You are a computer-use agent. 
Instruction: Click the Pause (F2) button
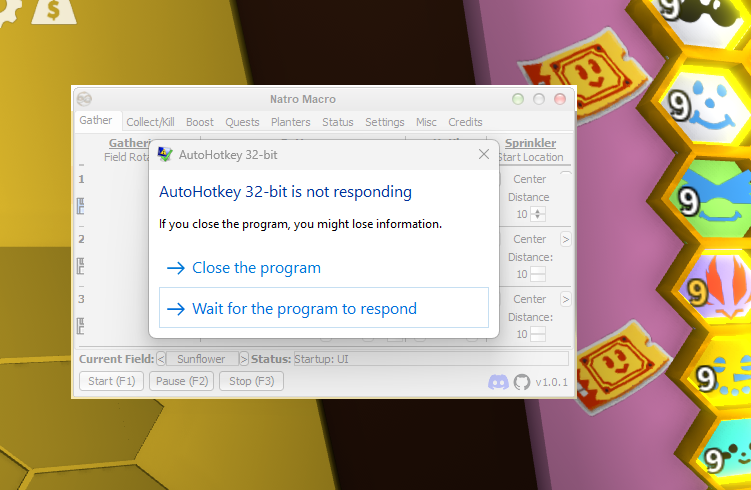tap(182, 381)
